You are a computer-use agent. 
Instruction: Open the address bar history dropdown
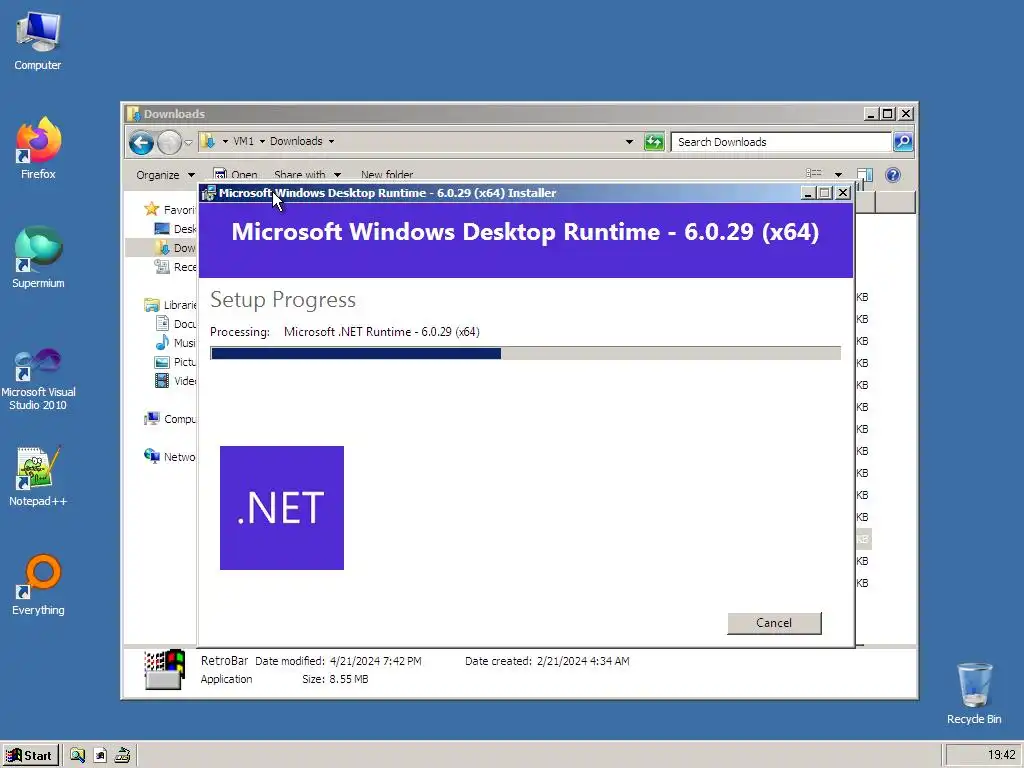629,142
